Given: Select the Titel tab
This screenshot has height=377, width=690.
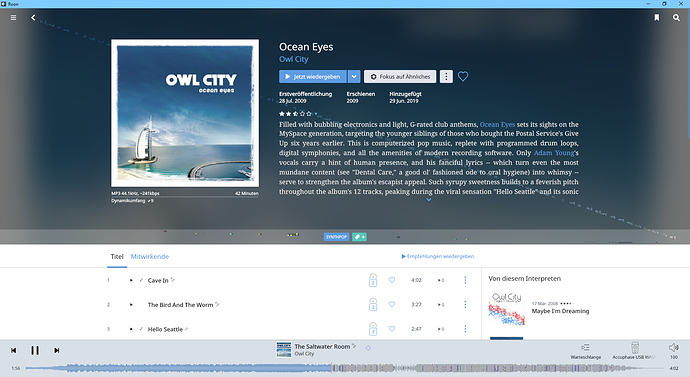Looking at the screenshot, I should pos(117,256).
